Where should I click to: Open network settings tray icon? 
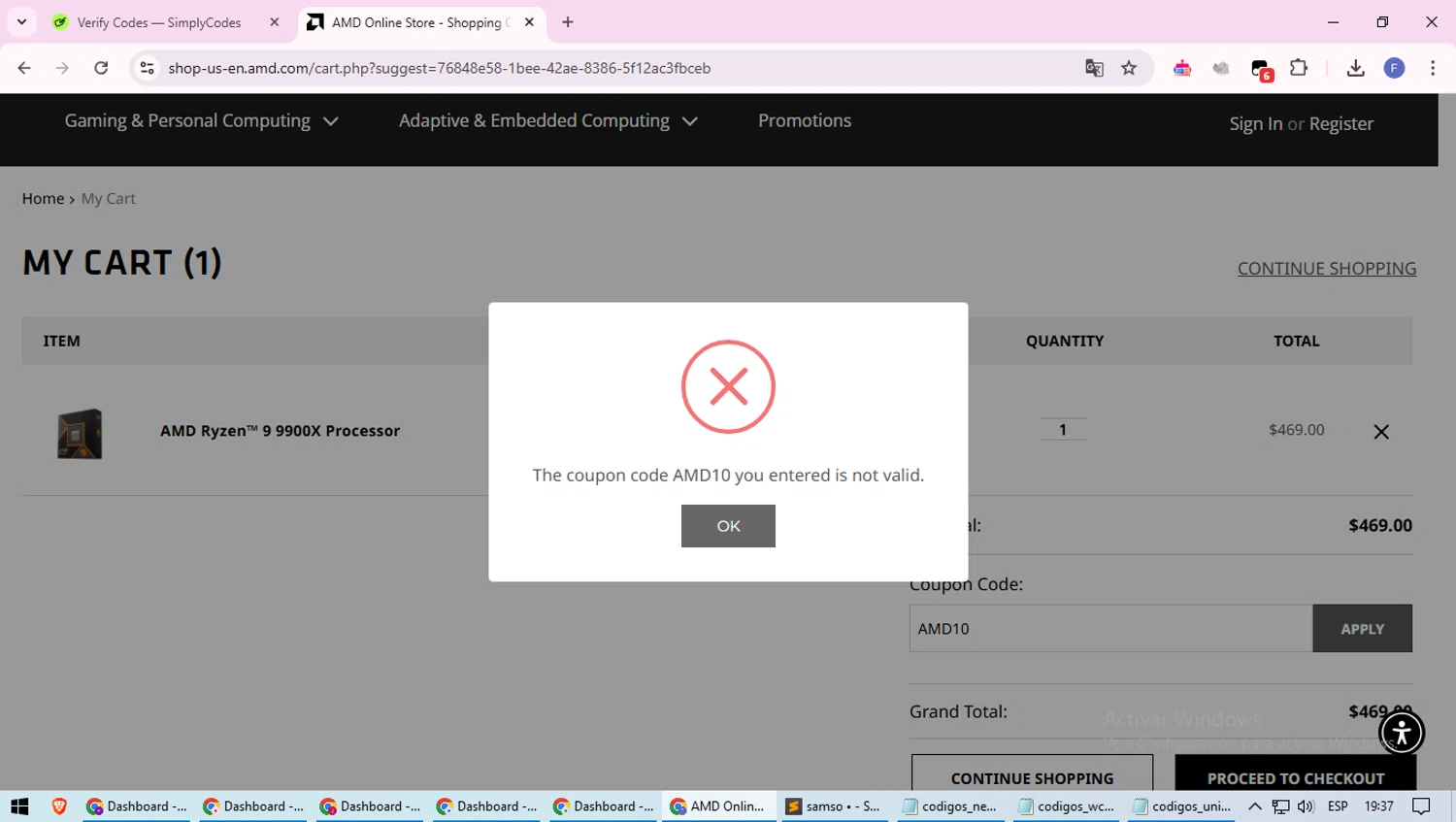tap(1281, 806)
